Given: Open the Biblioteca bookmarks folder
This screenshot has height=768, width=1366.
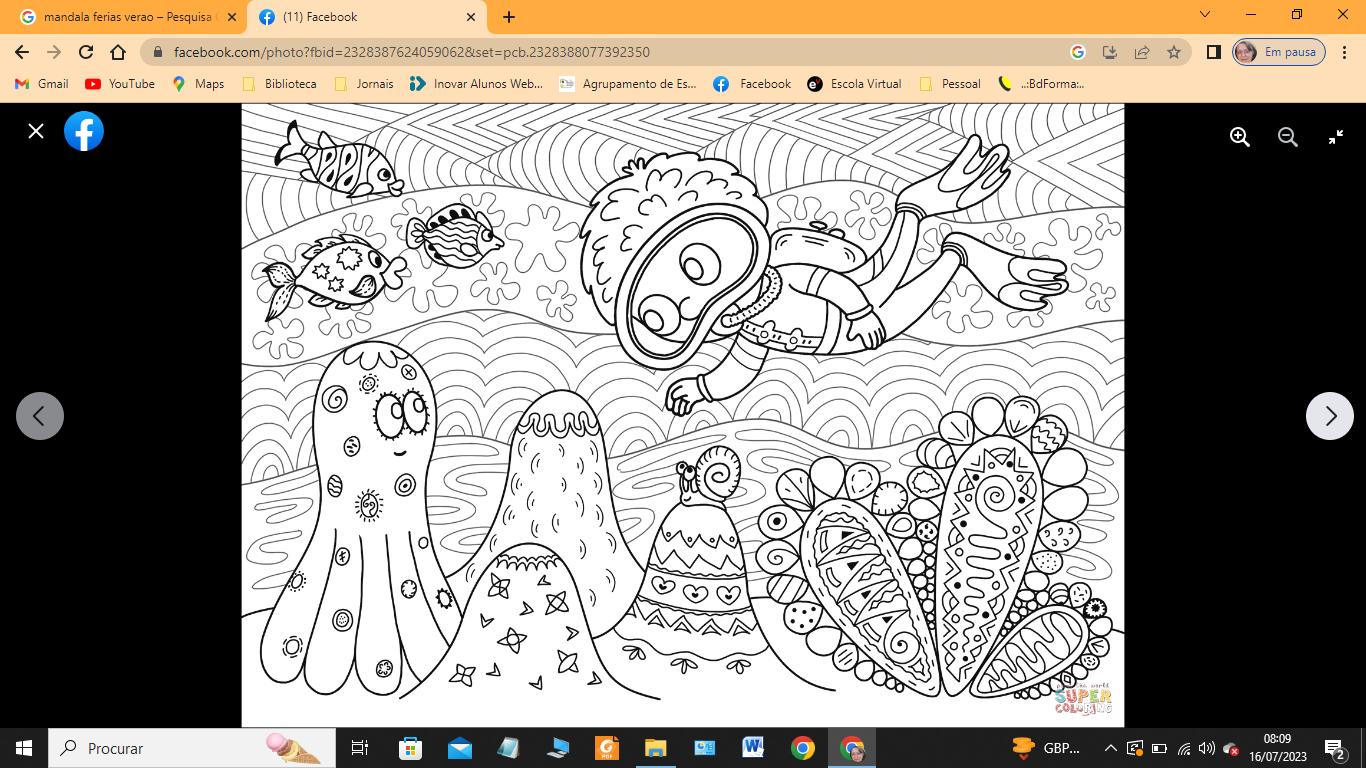Looking at the screenshot, I should point(279,84).
